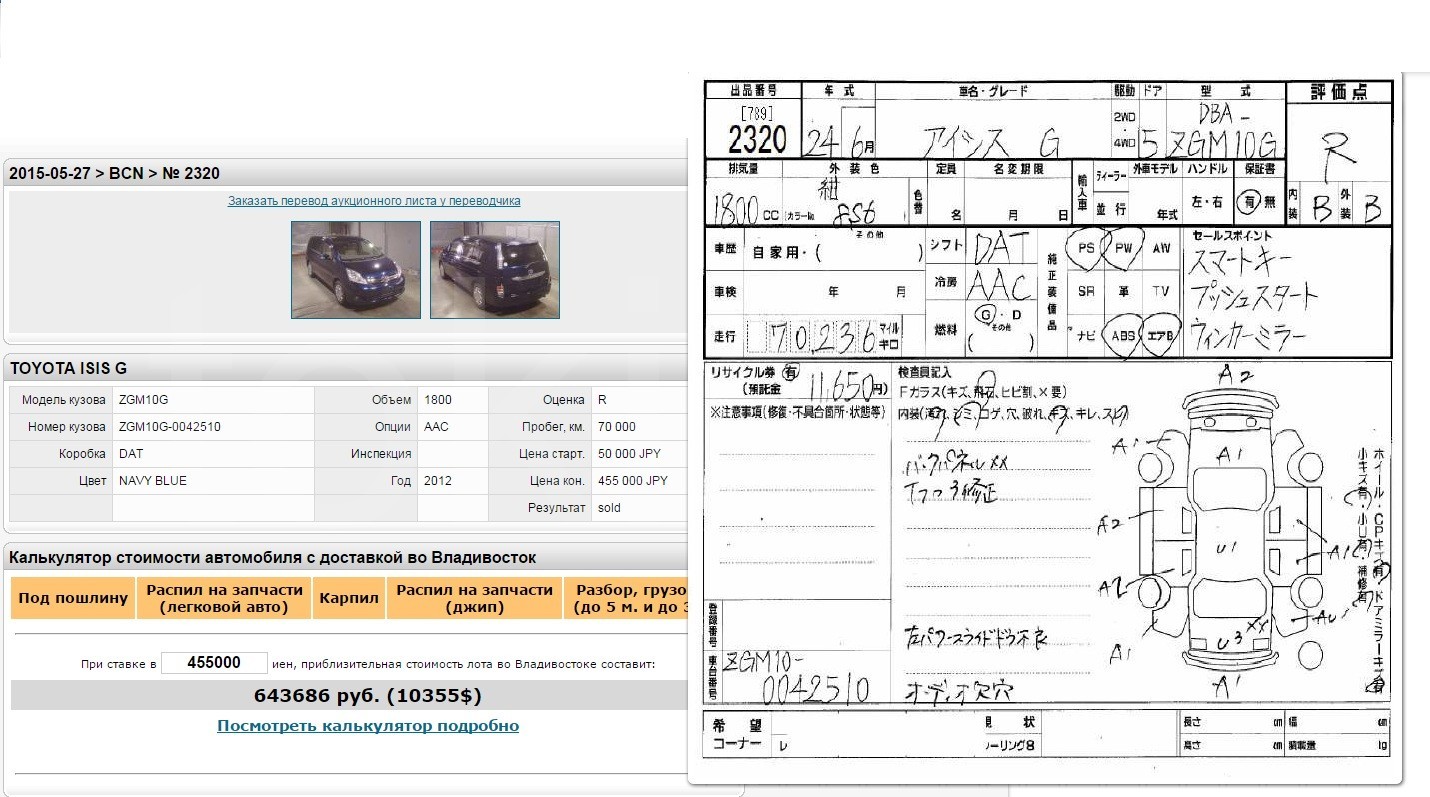Click the body model value 'ZGM10G'

pyautogui.click(x=144, y=400)
